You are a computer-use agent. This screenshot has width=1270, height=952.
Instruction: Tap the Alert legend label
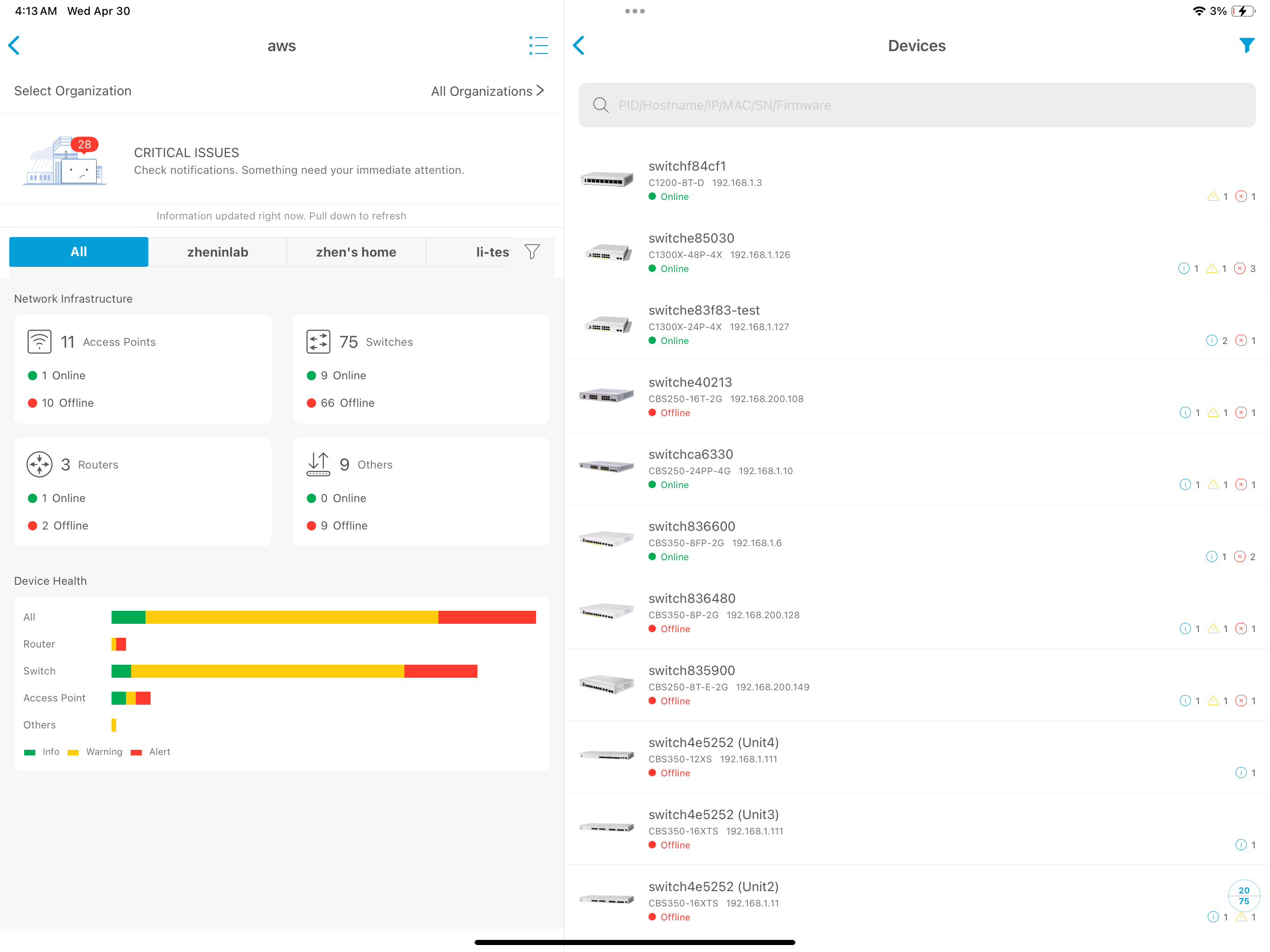pos(159,752)
